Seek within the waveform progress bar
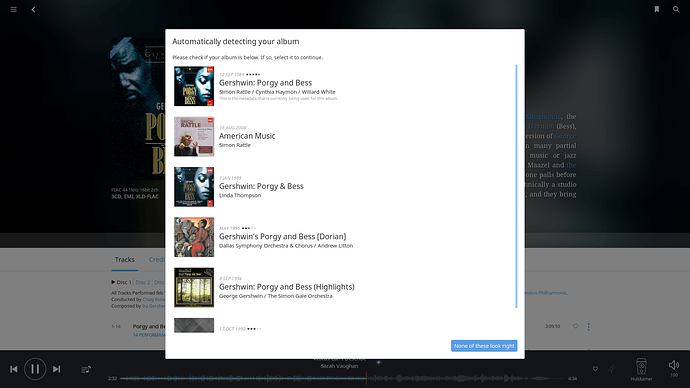This screenshot has height=388, width=690. 343,378
